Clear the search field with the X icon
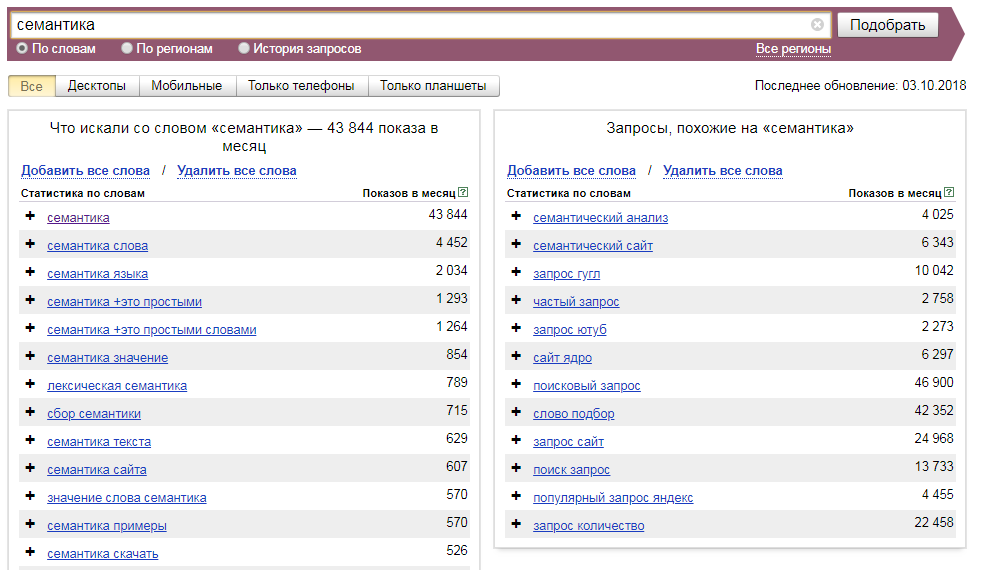This screenshot has height=570, width=986. tap(817, 25)
